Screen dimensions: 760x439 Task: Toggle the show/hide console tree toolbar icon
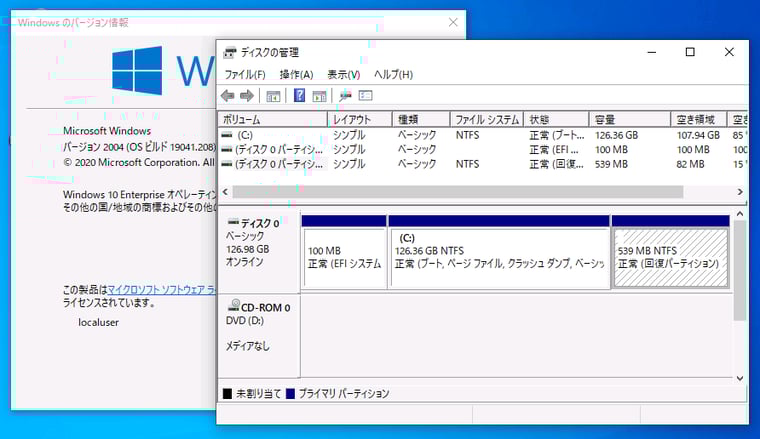[x=273, y=96]
